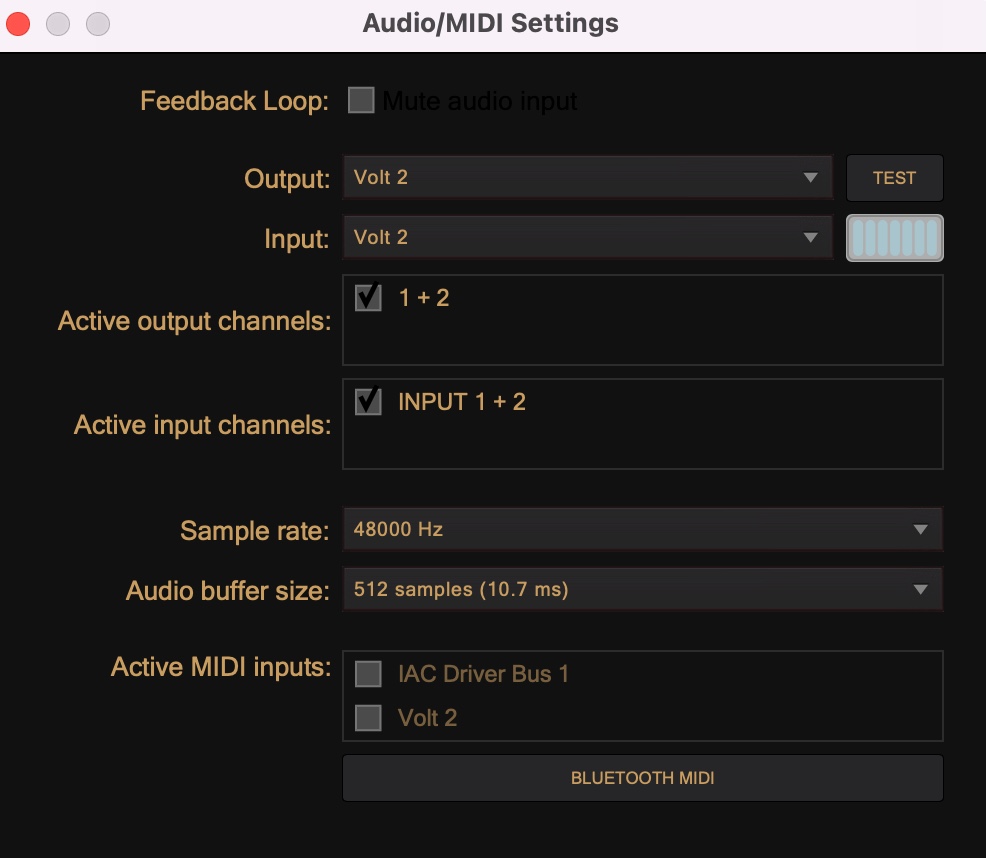
Task: Click the Input dropdown arrow
Action: pos(811,238)
